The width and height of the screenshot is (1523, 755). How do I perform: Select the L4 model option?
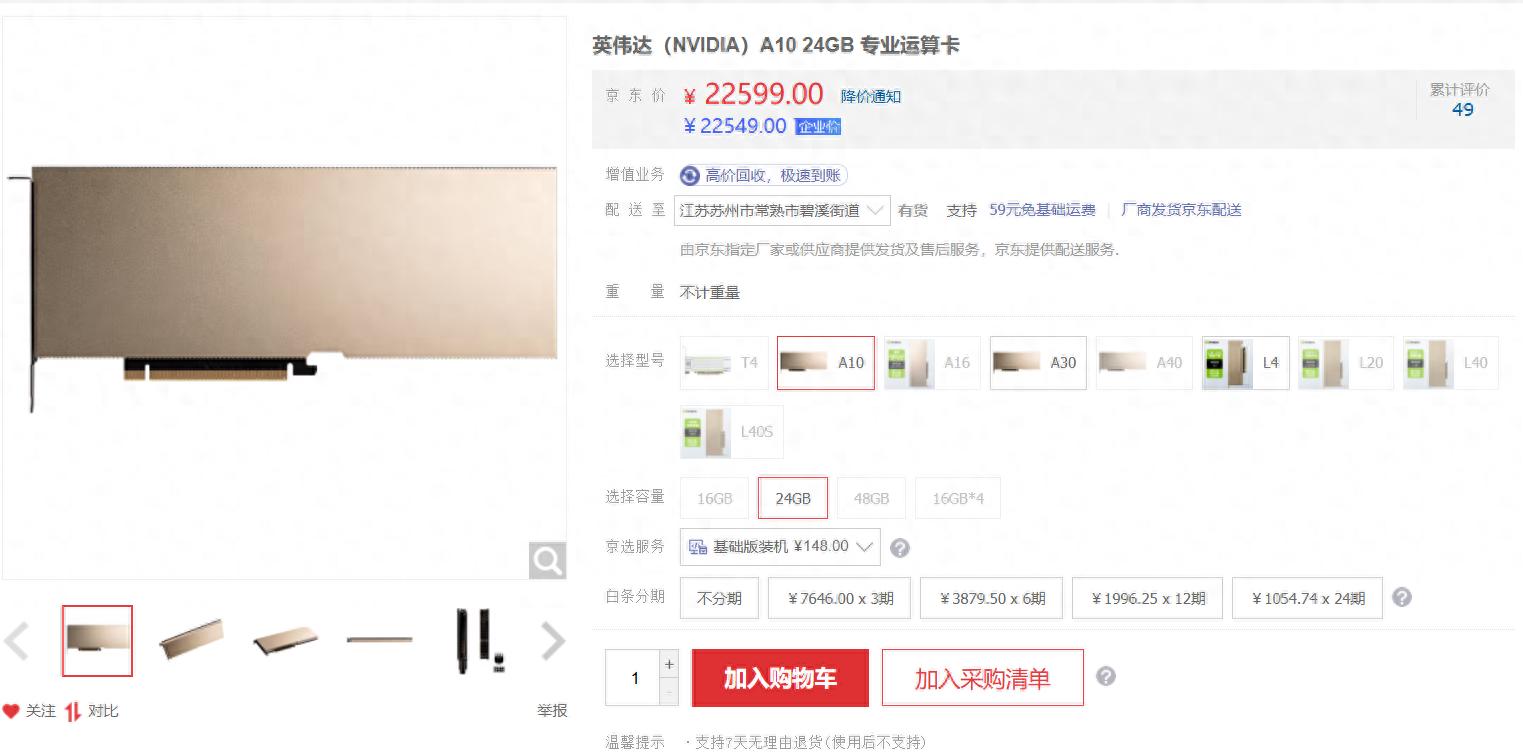(1245, 362)
